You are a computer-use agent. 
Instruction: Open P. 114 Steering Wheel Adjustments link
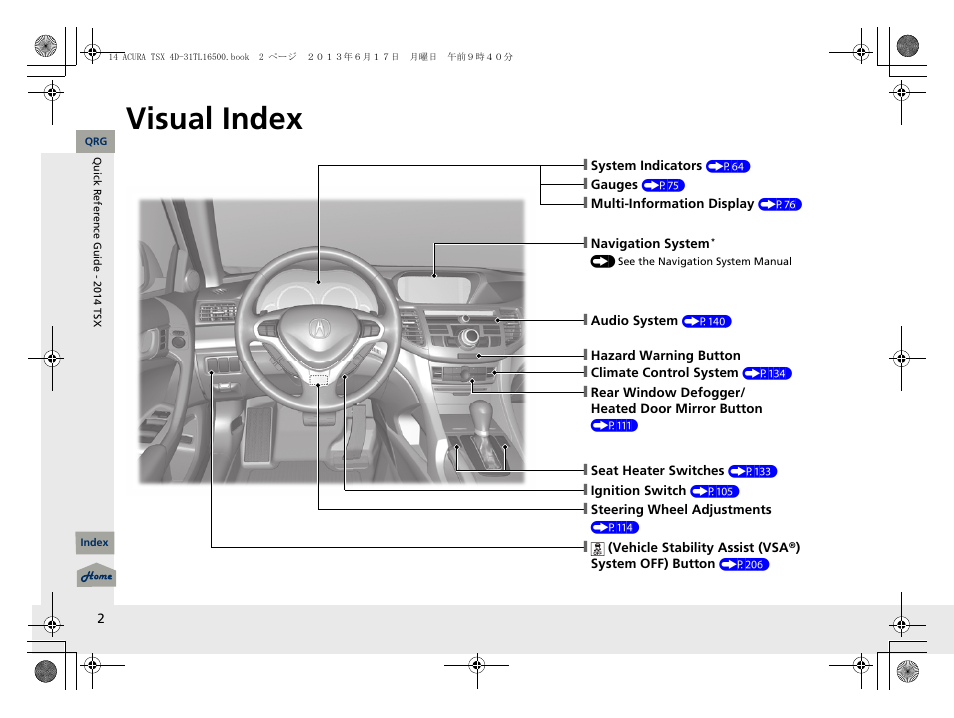[615, 528]
